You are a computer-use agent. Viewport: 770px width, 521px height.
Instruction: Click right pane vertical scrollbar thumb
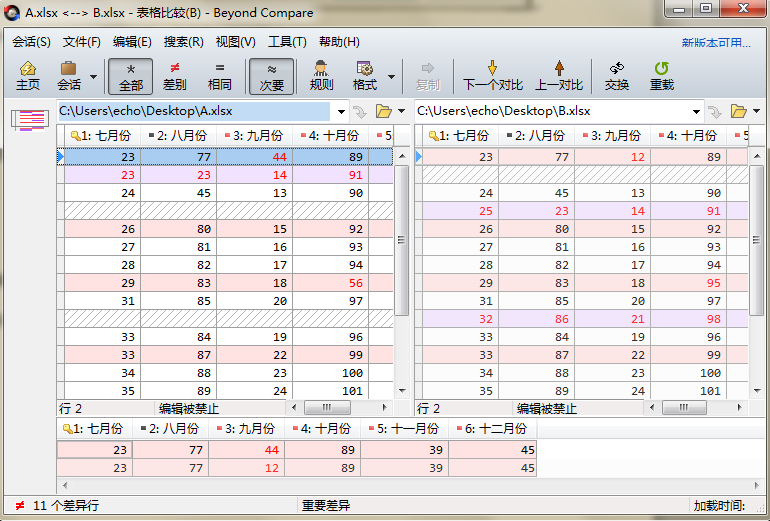click(757, 240)
